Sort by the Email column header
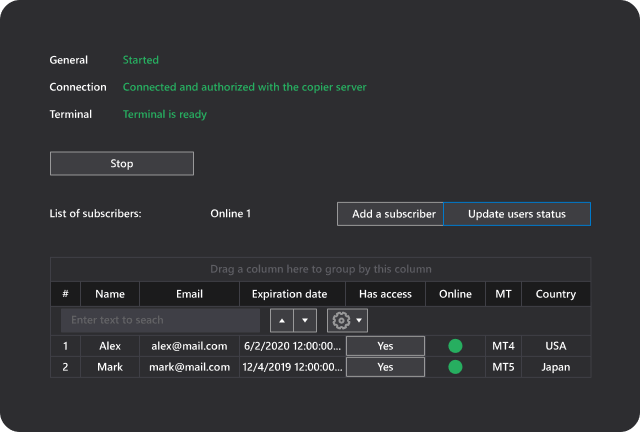 click(x=189, y=294)
